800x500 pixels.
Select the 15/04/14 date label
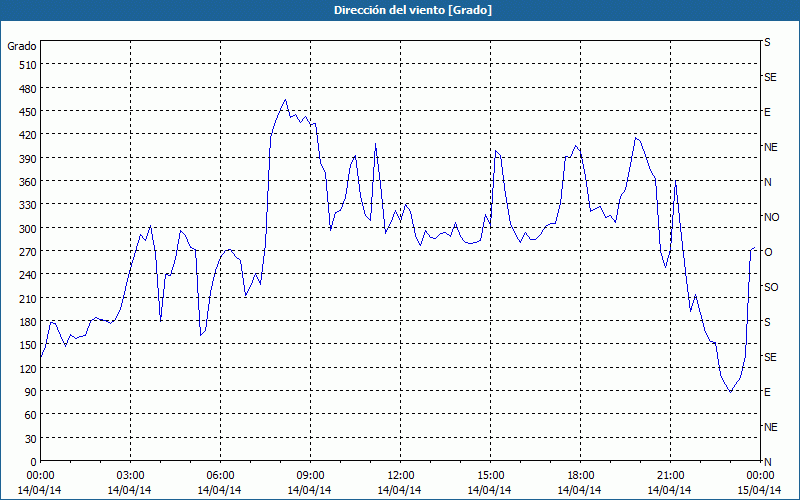[x=760, y=490]
